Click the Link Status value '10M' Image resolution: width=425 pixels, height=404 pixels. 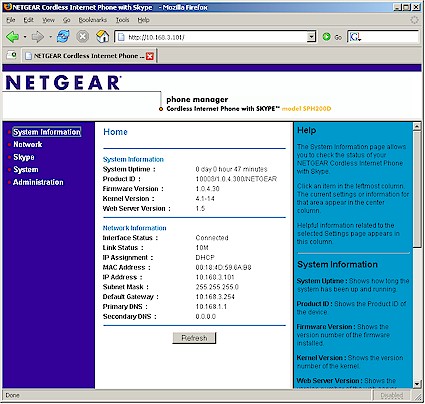click(202, 248)
